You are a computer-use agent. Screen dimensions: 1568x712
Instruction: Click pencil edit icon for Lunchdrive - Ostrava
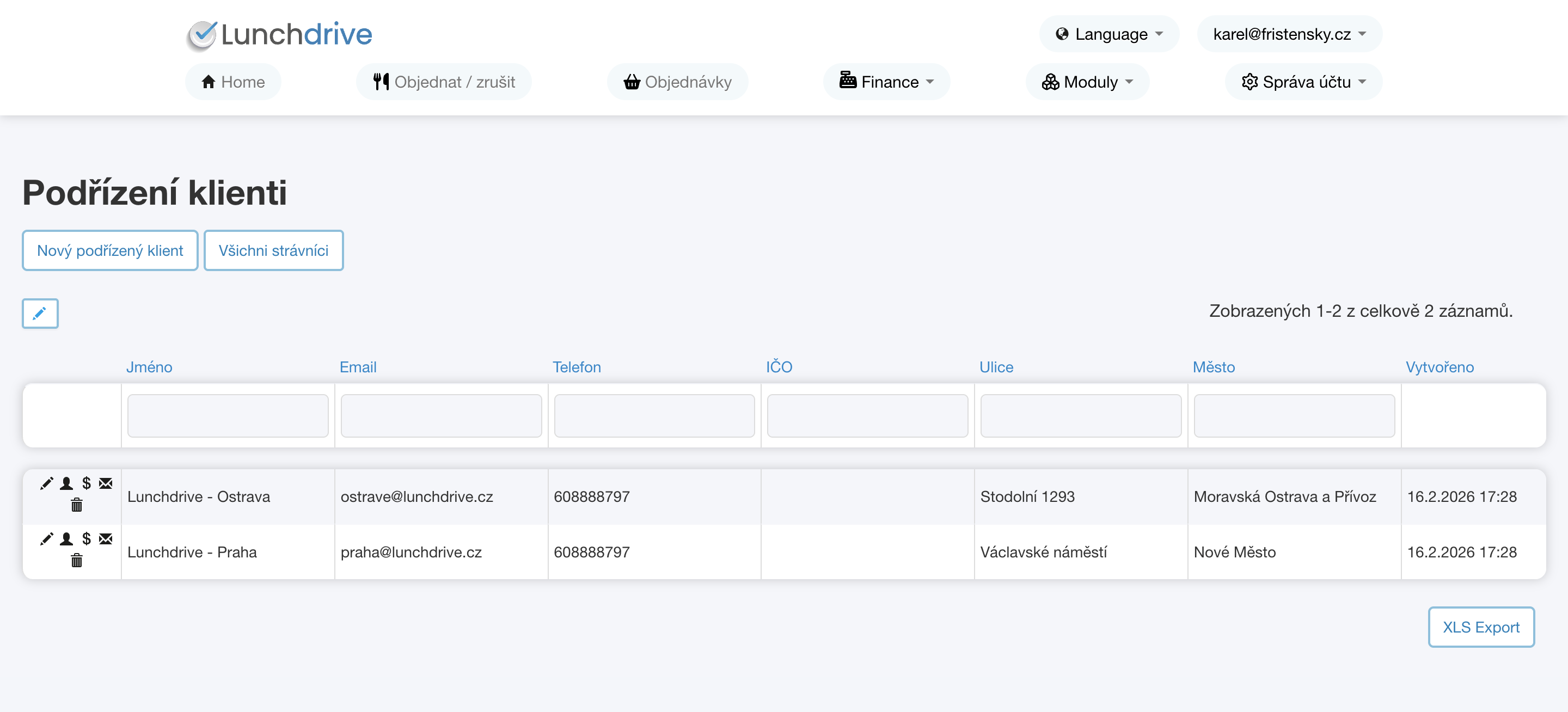tap(46, 483)
